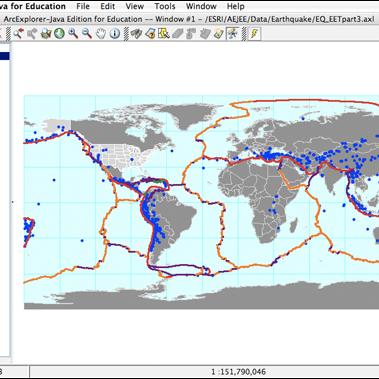Pick the Select Features tool
This screenshot has height=379, width=379.
coord(164,34)
